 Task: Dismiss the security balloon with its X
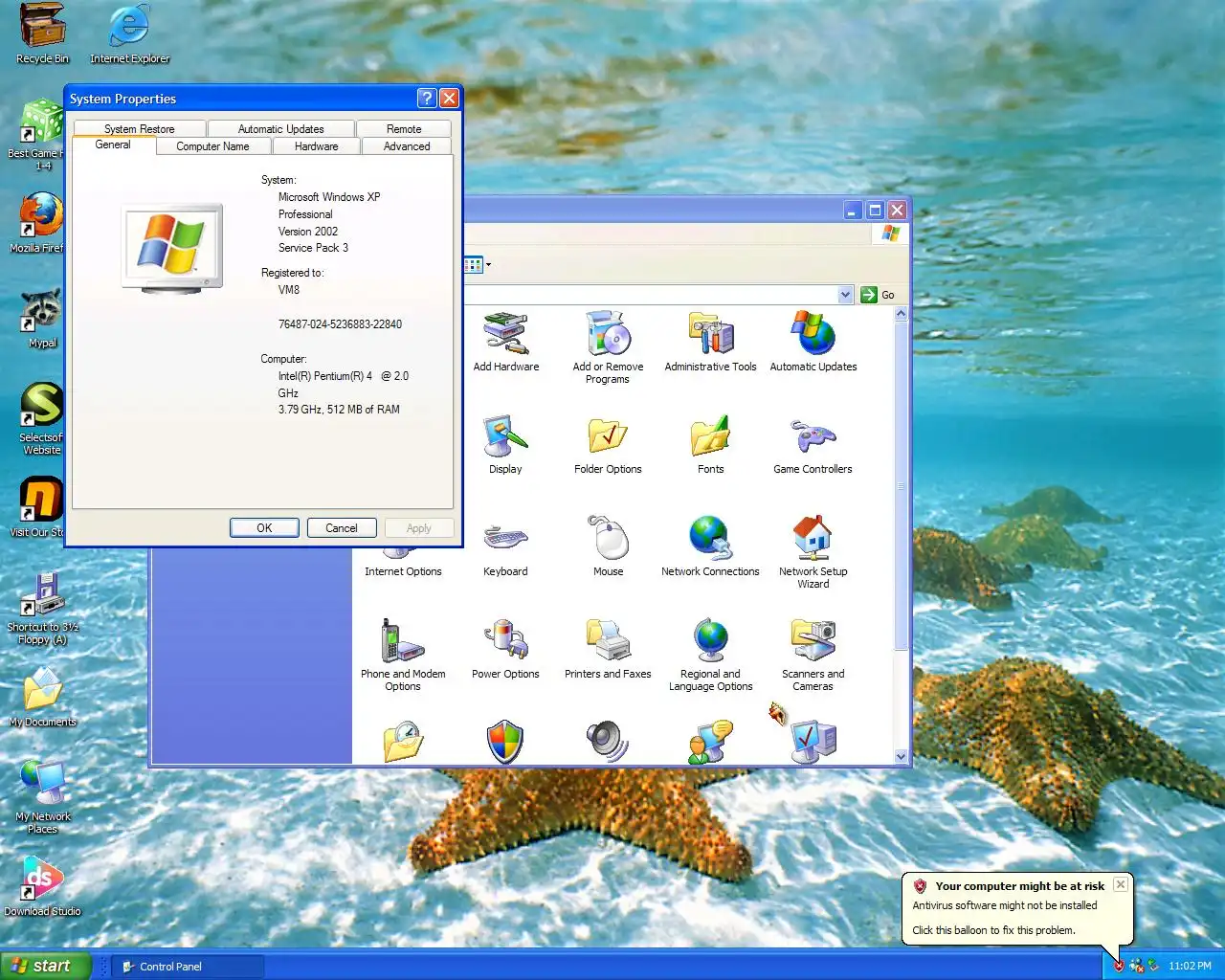pyautogui.click(x=1120, y=884)
